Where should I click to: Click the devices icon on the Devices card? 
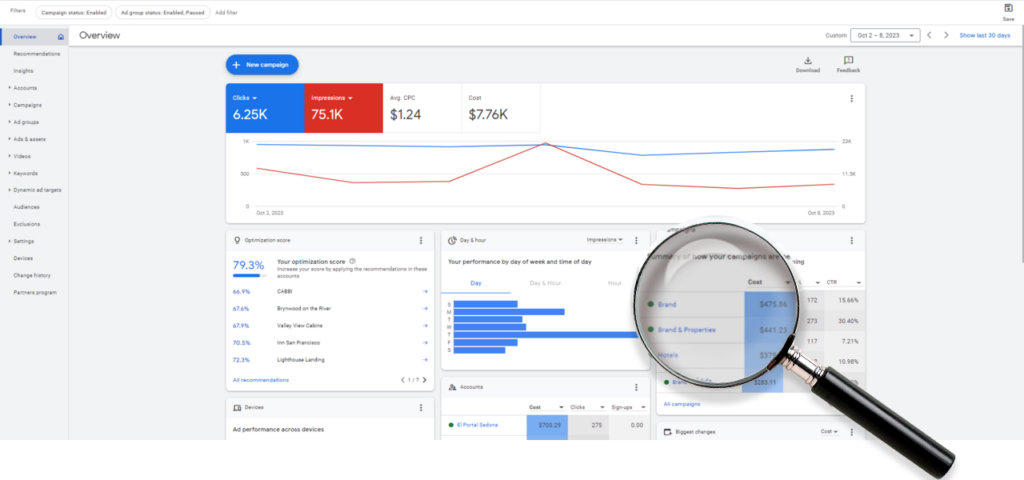[237, 408]
